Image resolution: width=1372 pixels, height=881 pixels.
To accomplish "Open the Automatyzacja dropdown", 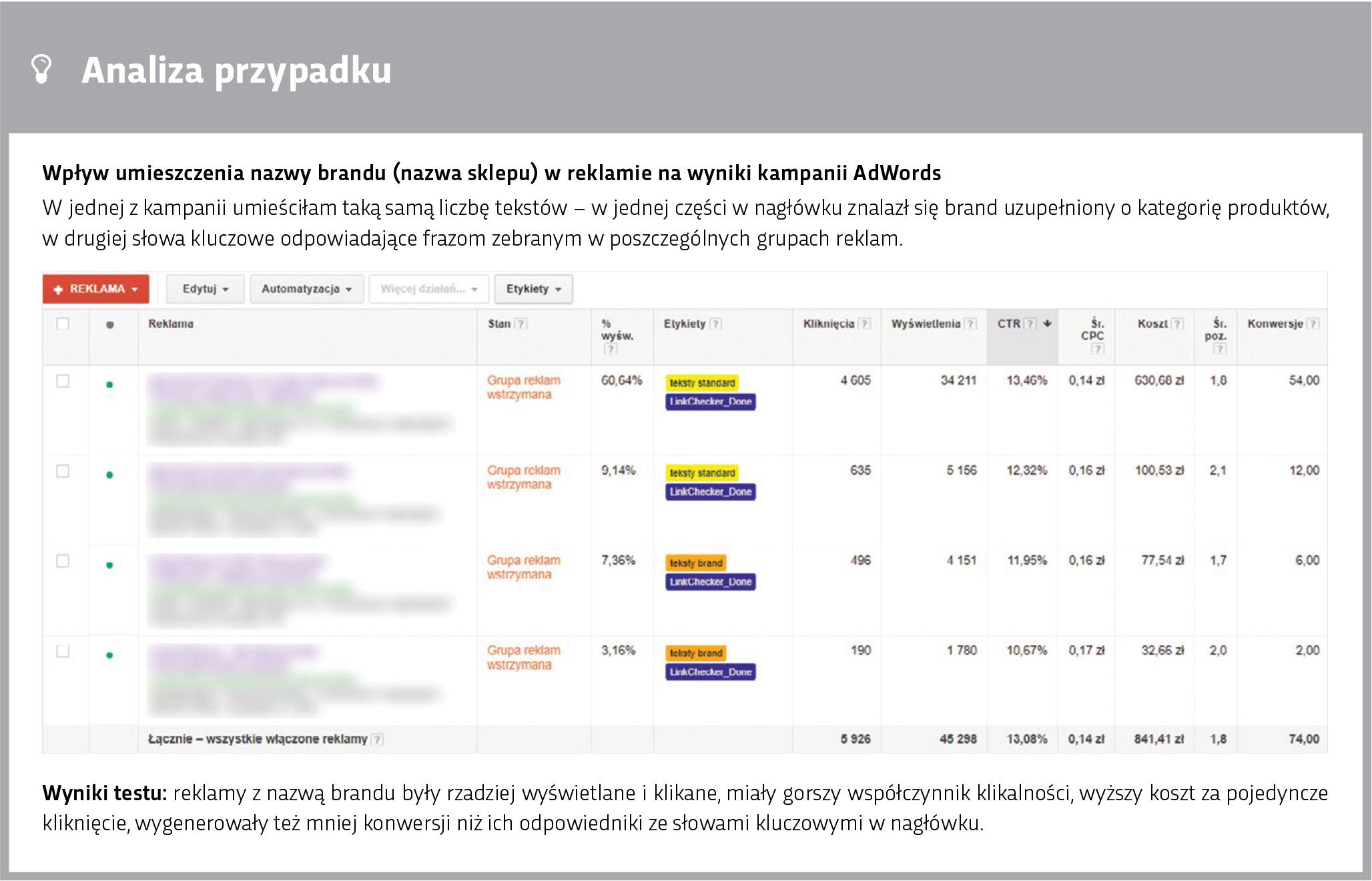I will [x=307, y=289].
